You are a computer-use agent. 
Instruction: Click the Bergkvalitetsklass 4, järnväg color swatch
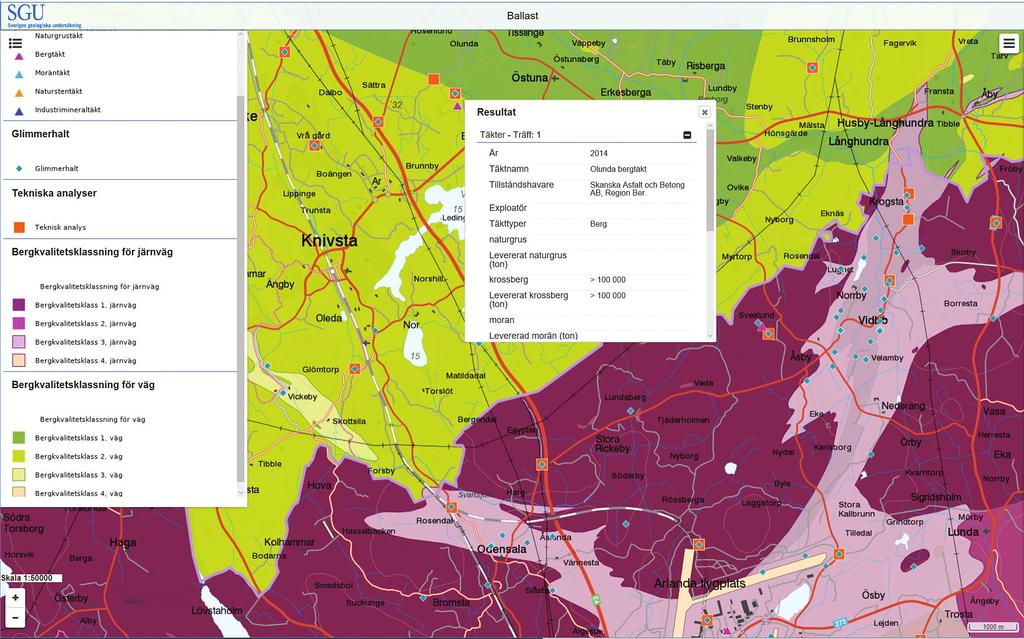[x=19, y=360]
